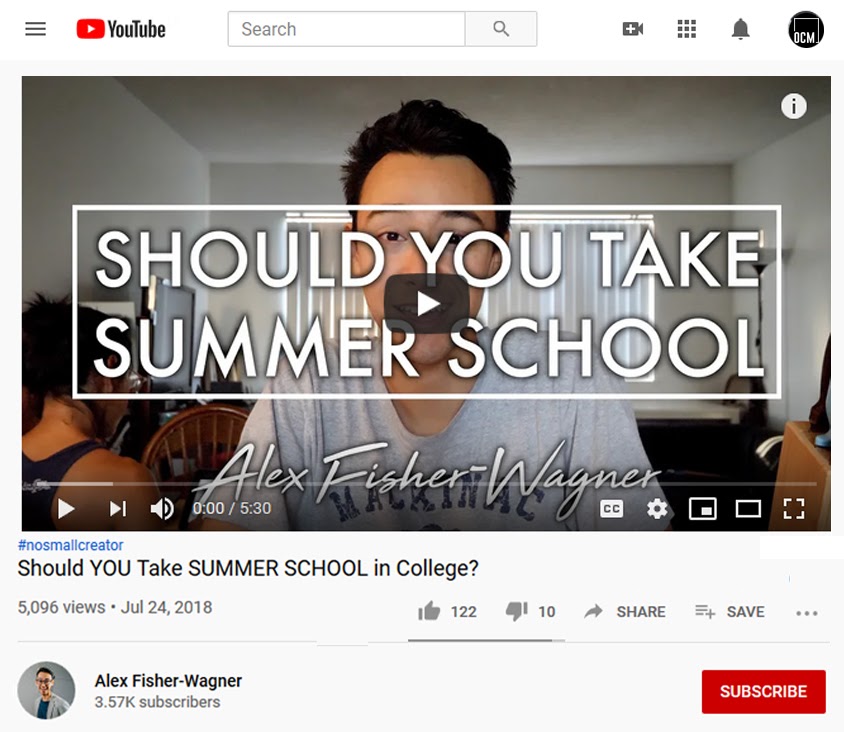The width and height of the screenshot is (844, 732).
Task: Enter full screen mode
Action: pos(794,509)
